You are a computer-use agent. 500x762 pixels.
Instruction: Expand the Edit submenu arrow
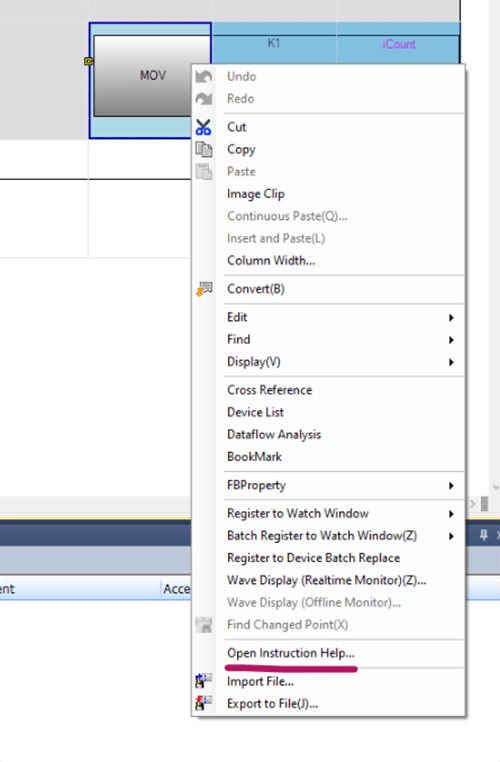(x=451, y=318)
